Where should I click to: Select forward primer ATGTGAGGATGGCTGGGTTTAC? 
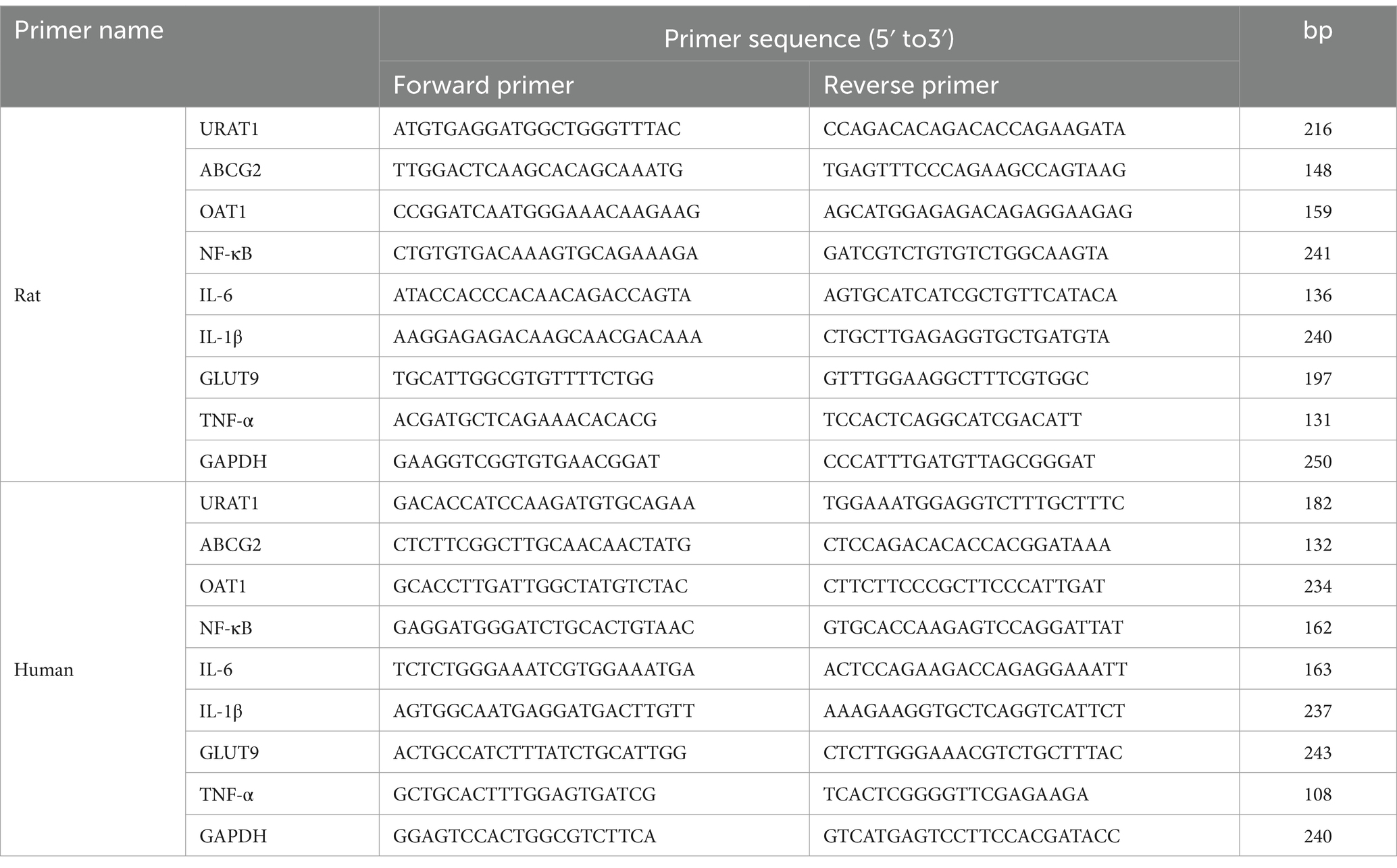(537, 129)
